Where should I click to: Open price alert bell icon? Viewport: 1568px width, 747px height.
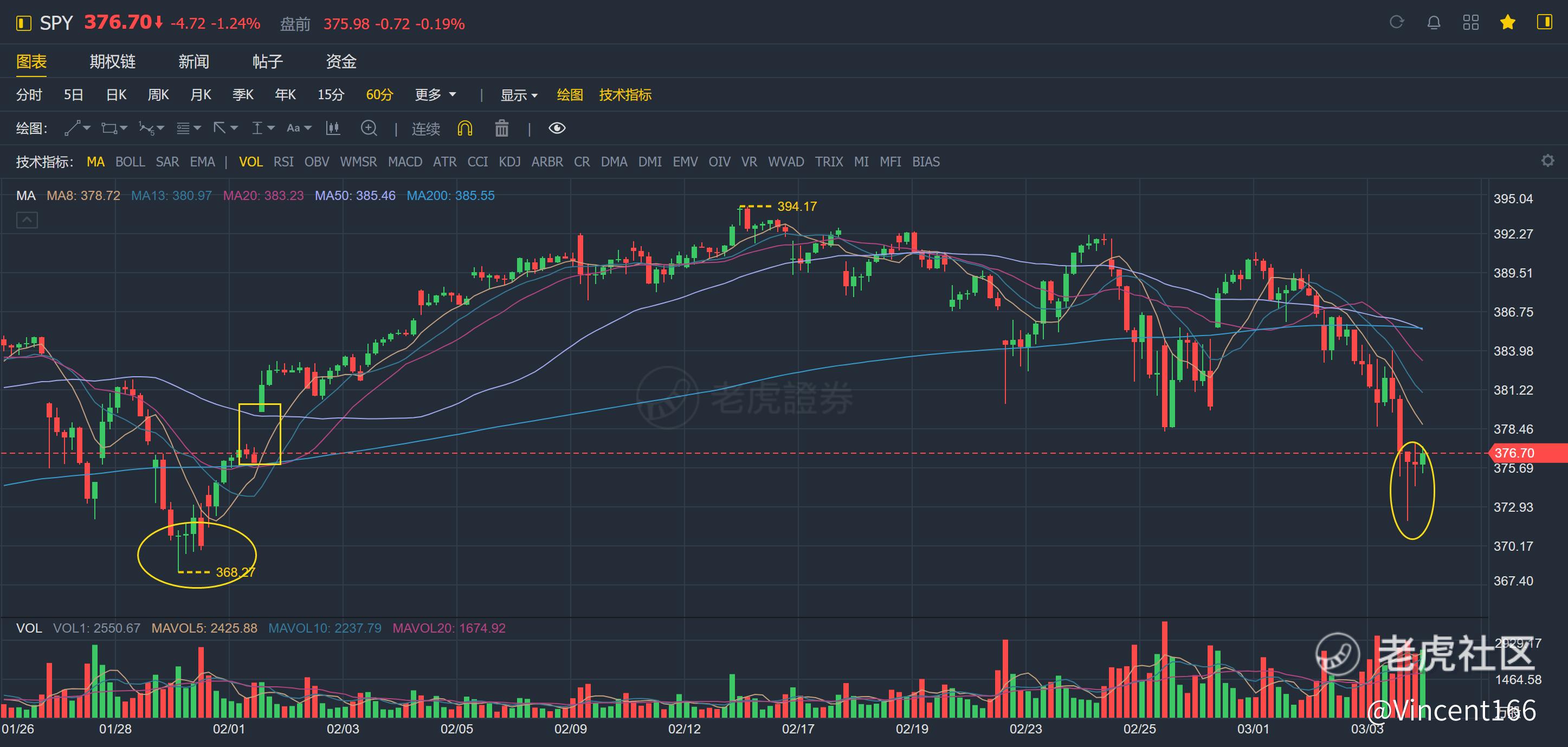(x=1434, y=23)
